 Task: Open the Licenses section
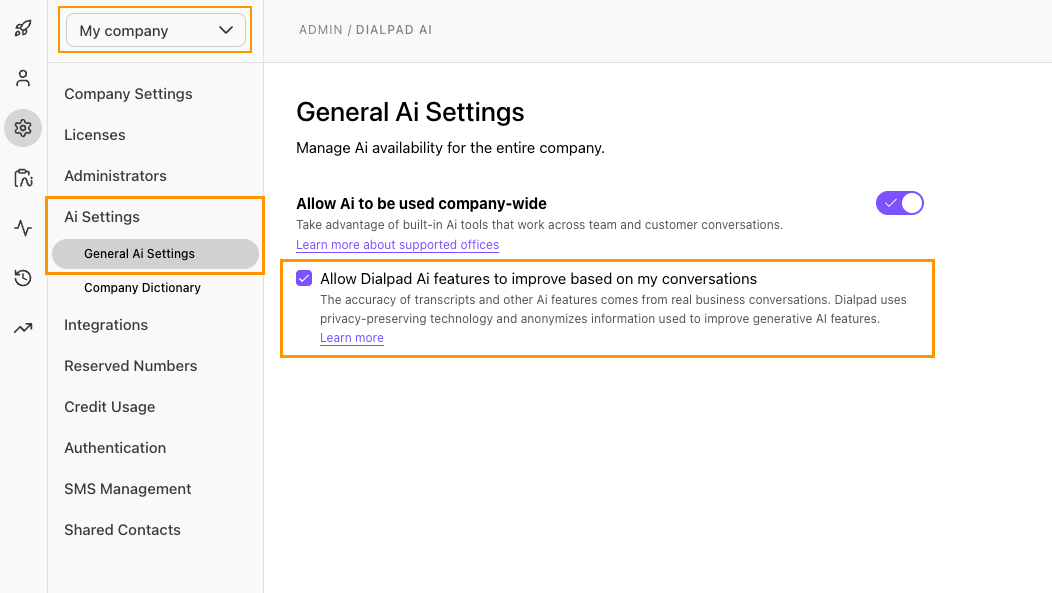pyautogui.click(x=95, y=135)
